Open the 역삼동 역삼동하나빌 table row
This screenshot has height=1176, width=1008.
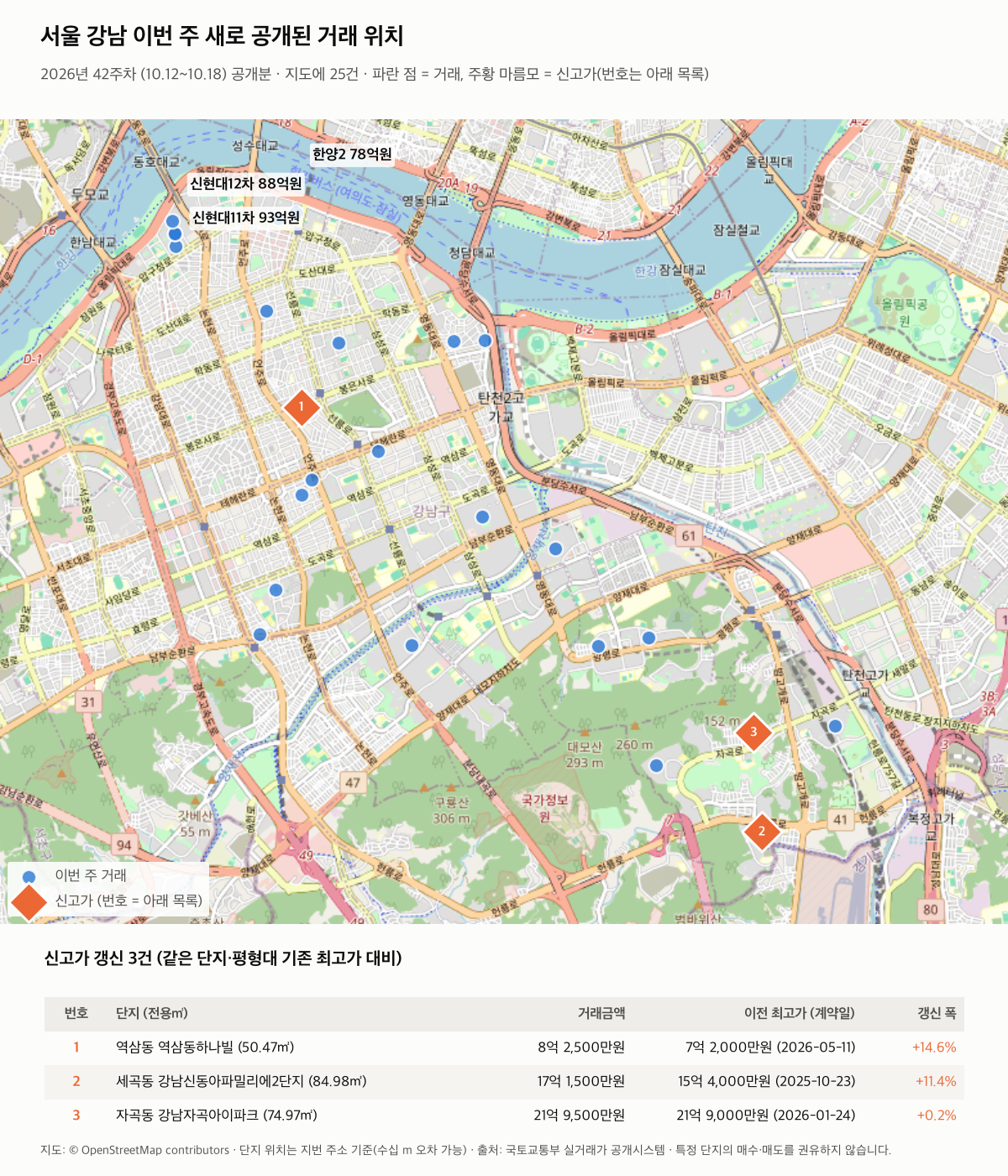tap(504, 1047)
